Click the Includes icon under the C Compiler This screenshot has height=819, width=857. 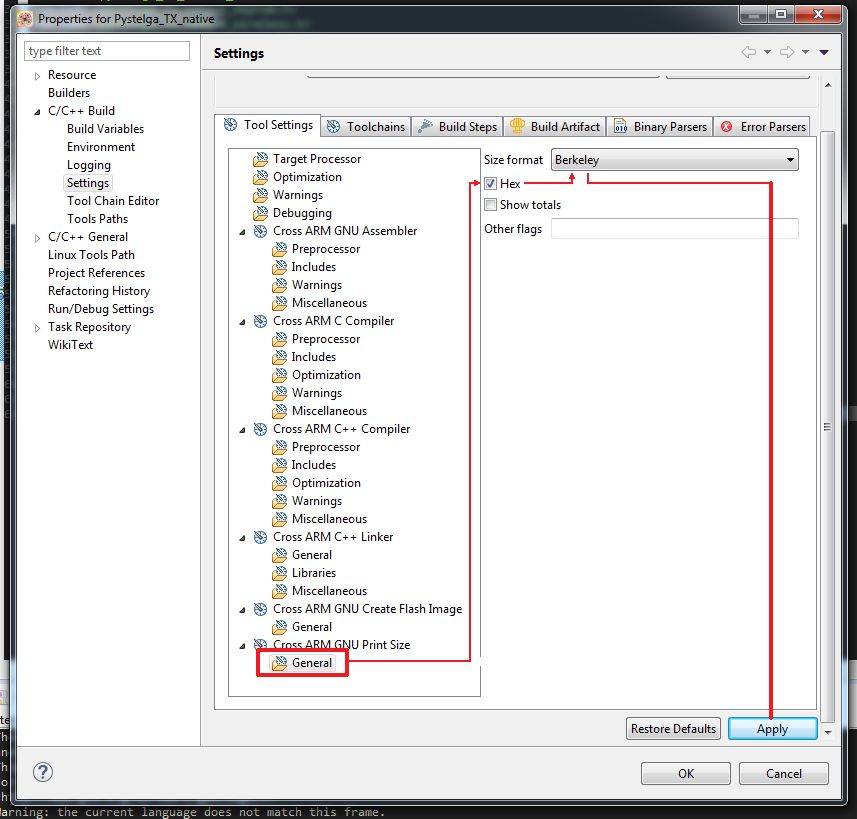(x=279, y=357)
